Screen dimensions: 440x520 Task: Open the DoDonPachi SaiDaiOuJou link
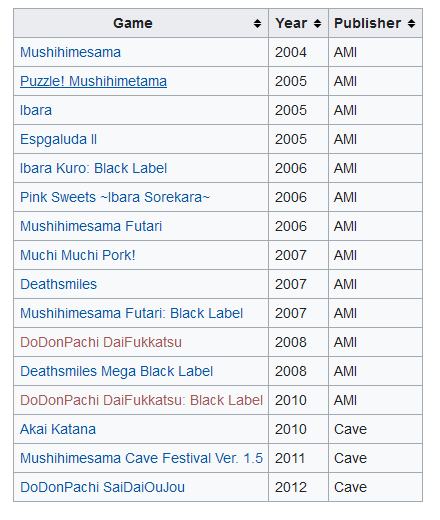102,487
